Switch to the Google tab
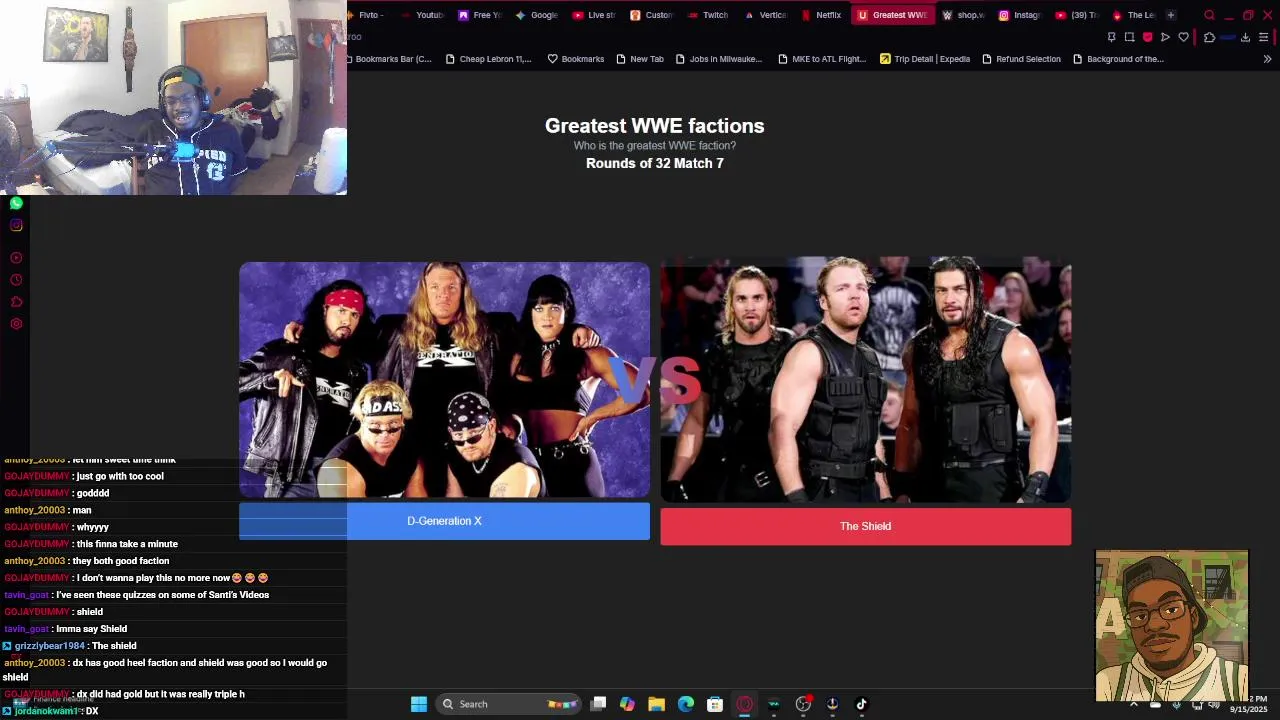Screen dimensions: 1280x720 (x=536, y=15)
